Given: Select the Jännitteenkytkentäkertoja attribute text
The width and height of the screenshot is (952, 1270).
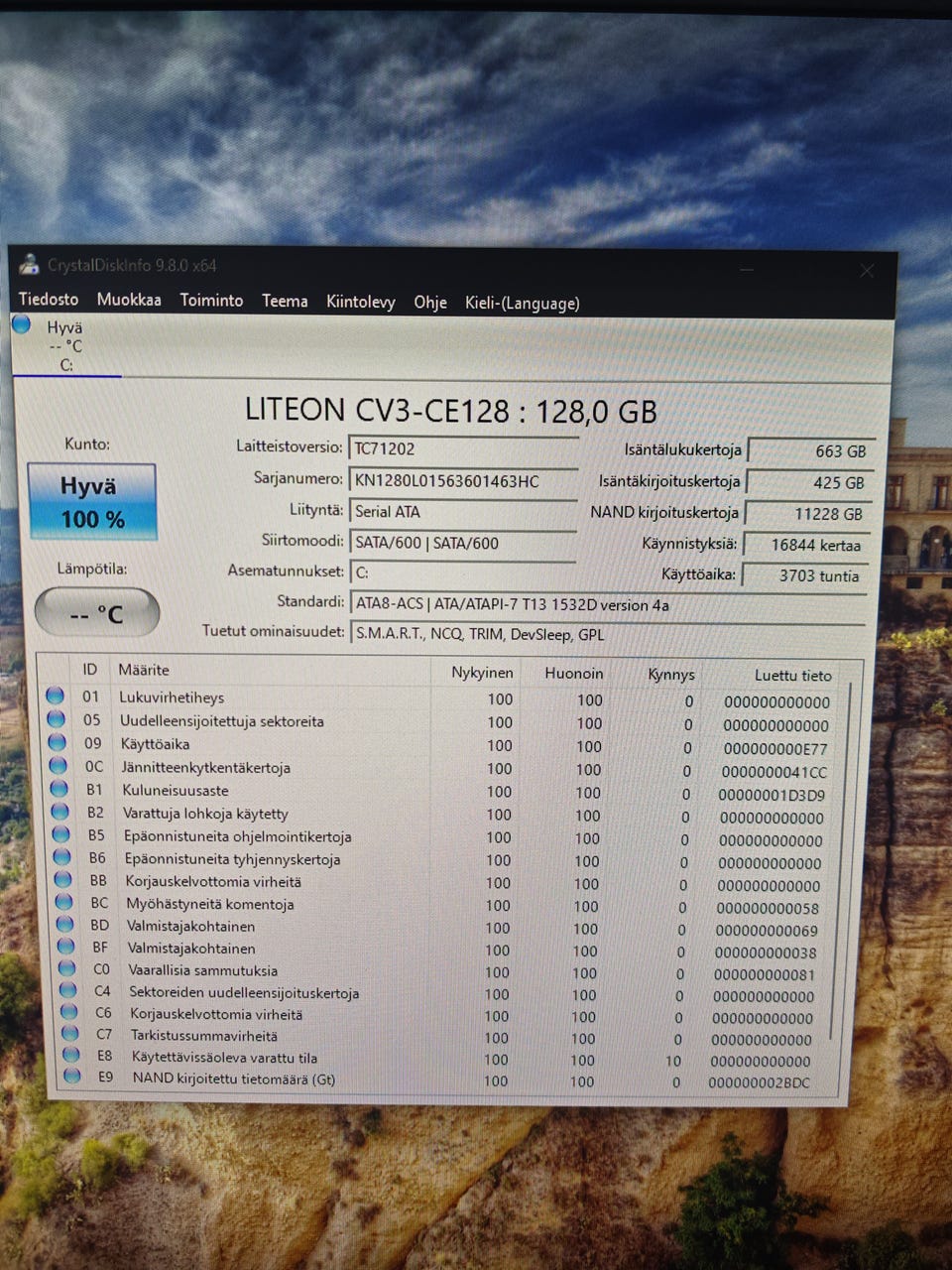Looking at the screenshot, I should [x=206, y=767].
